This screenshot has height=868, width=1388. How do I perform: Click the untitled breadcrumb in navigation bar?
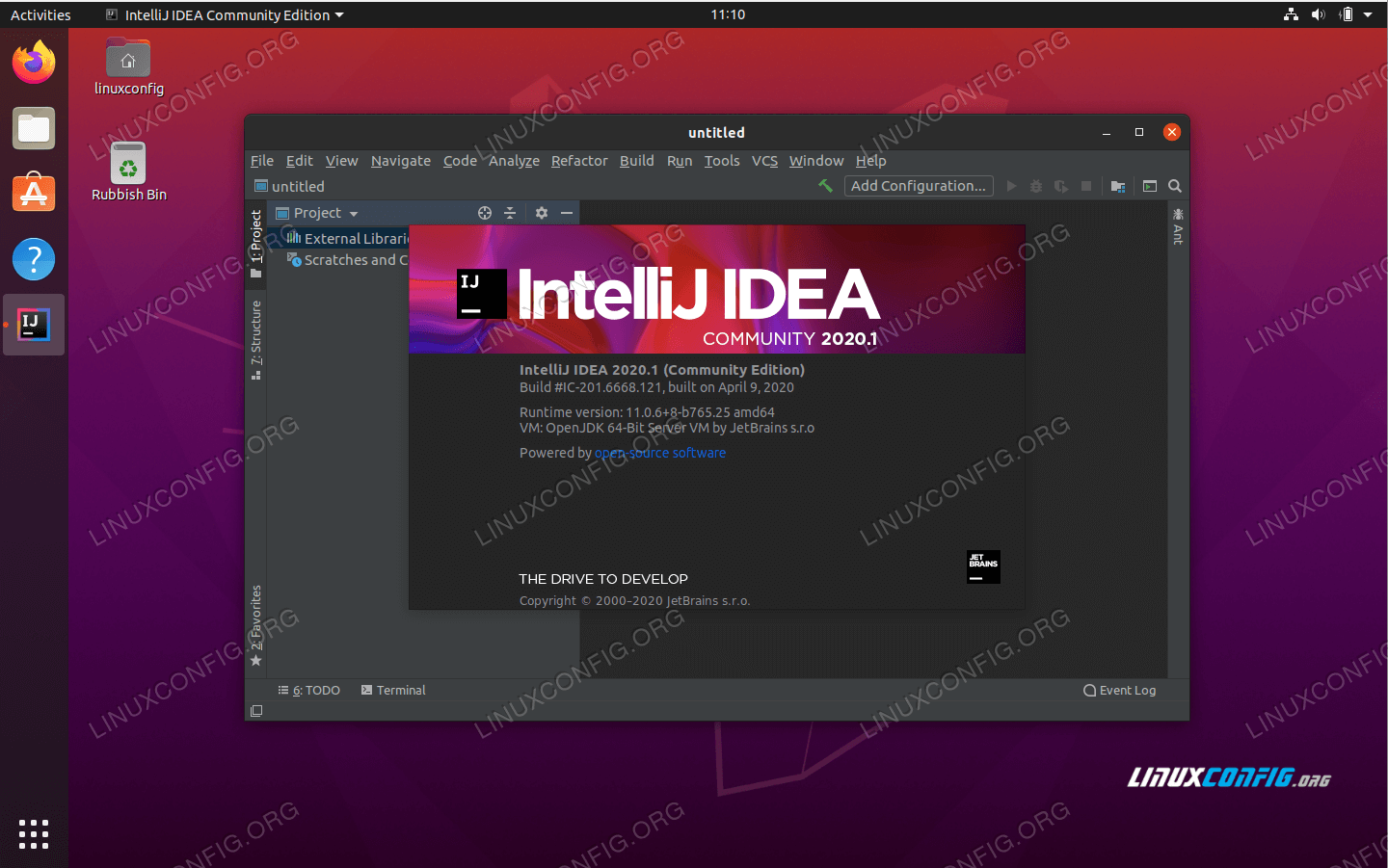pos(289,186)
